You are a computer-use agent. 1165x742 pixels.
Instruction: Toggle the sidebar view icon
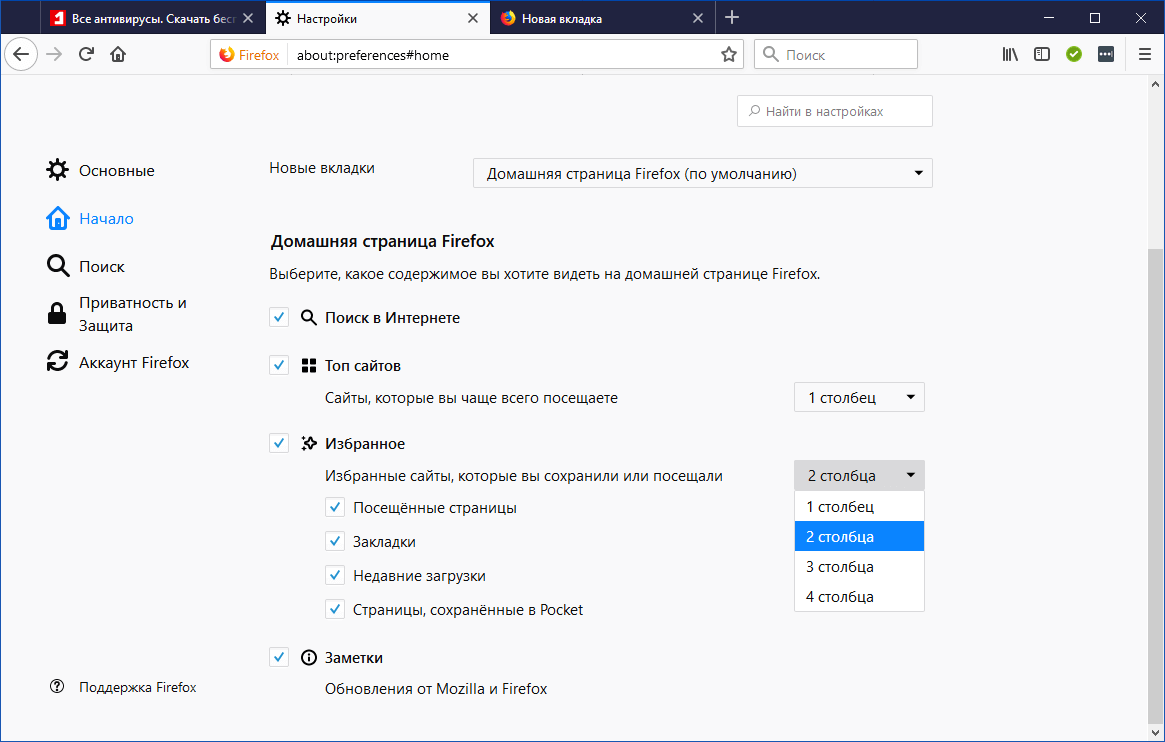coord(1042,55)
